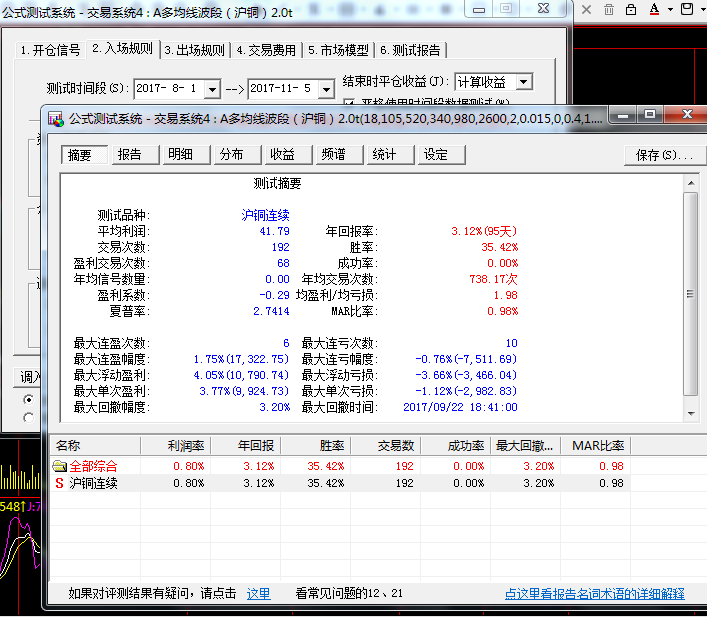Select the upper radio button at left
Image resolution: width=707 pixels, height=617 pixels.
[x=27, y=399]
